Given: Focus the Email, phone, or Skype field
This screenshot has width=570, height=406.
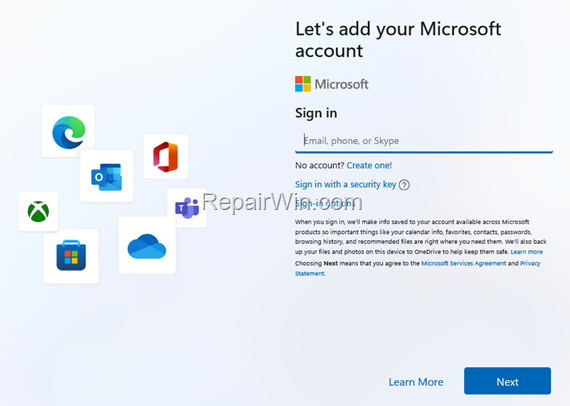Looking at the screenshot, I should point(424,141).
